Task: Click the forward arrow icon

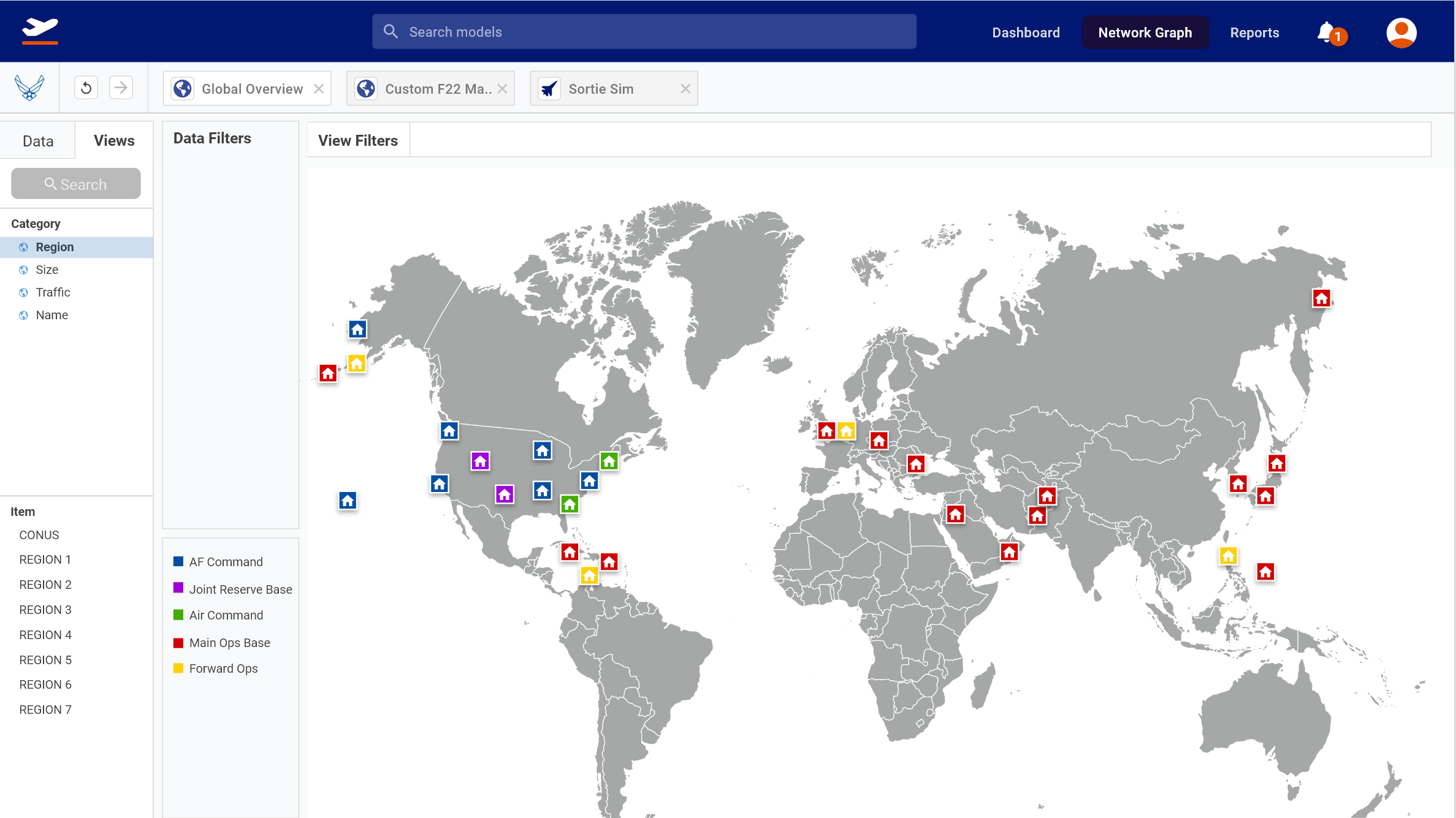Action: (121, 88)
